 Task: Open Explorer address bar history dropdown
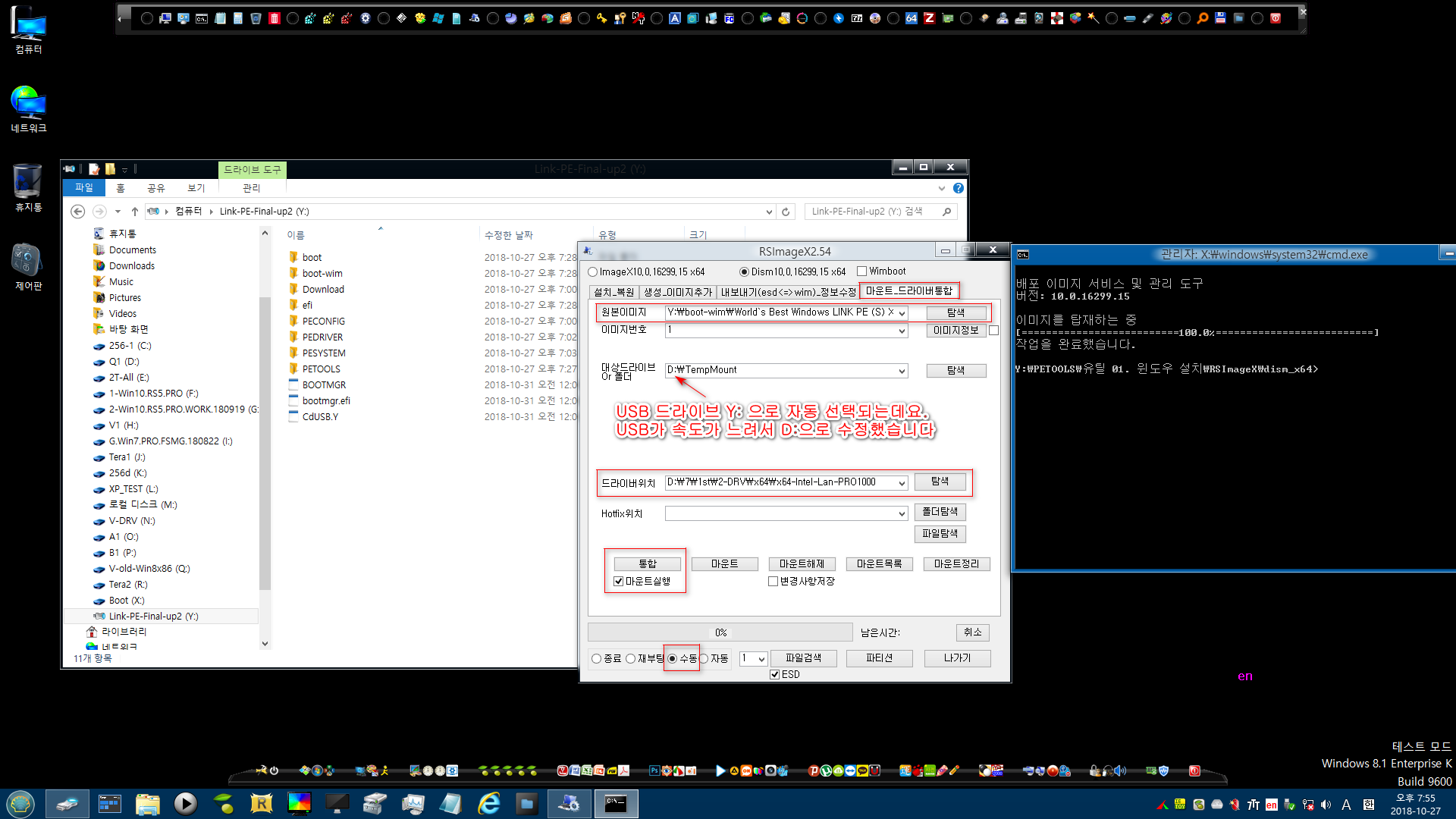click(x=769, y=212)
